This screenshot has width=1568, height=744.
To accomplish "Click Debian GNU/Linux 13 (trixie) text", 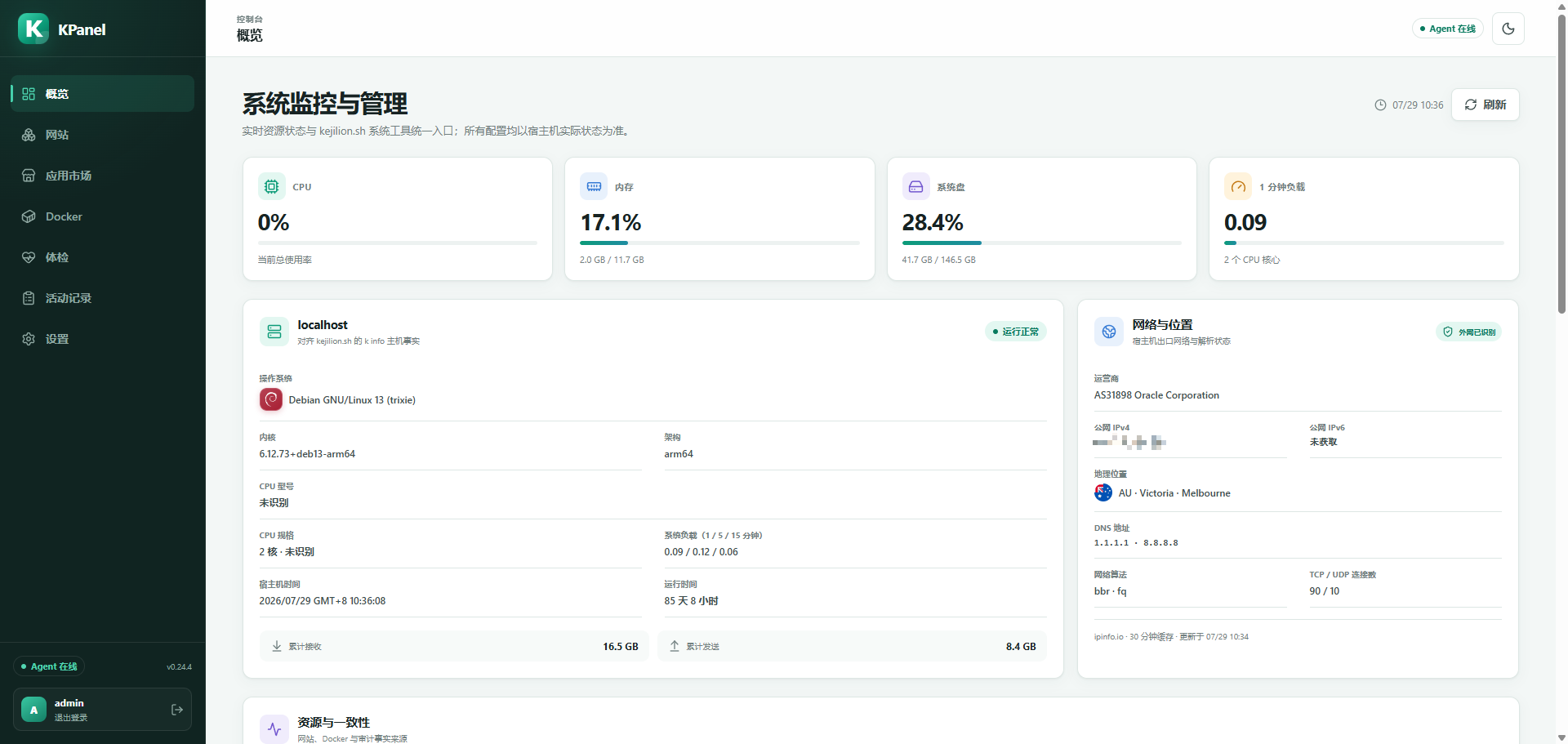I will pos(352,400).
